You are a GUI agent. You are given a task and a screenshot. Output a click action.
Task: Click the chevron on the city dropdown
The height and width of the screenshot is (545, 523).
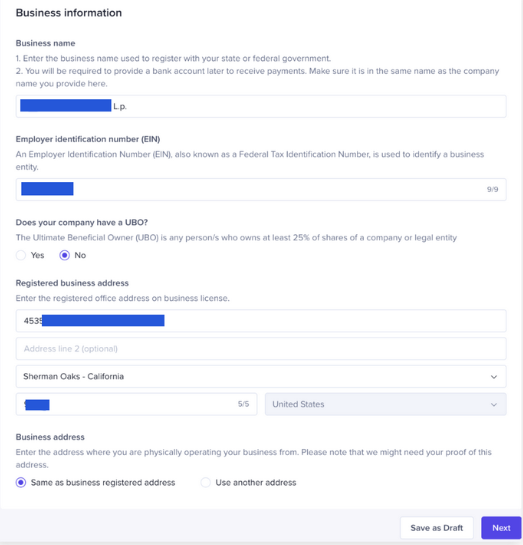click(x=494, y=377)
